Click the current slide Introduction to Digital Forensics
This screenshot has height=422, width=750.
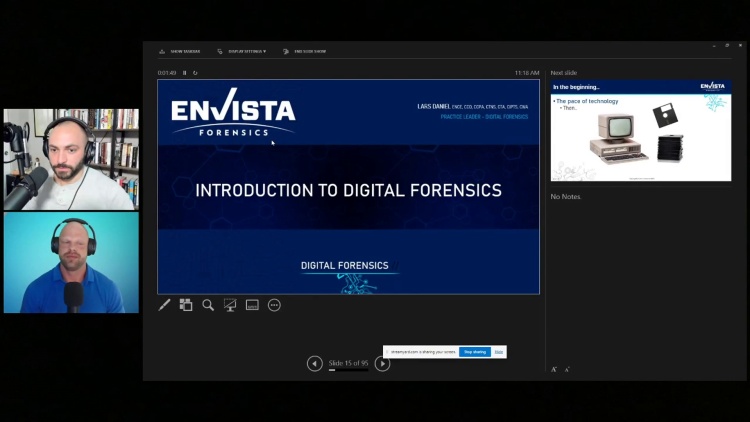tap(348, 187)
